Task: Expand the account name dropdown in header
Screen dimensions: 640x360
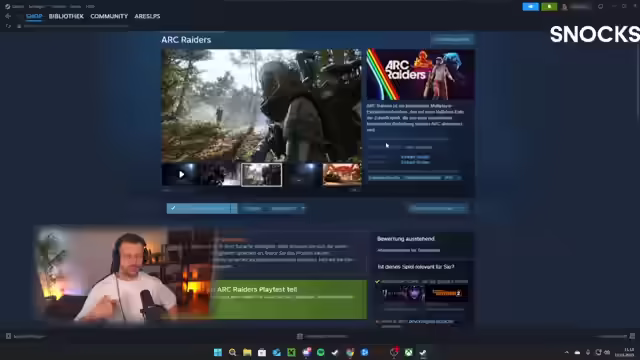Action: (x=580, y=7)
